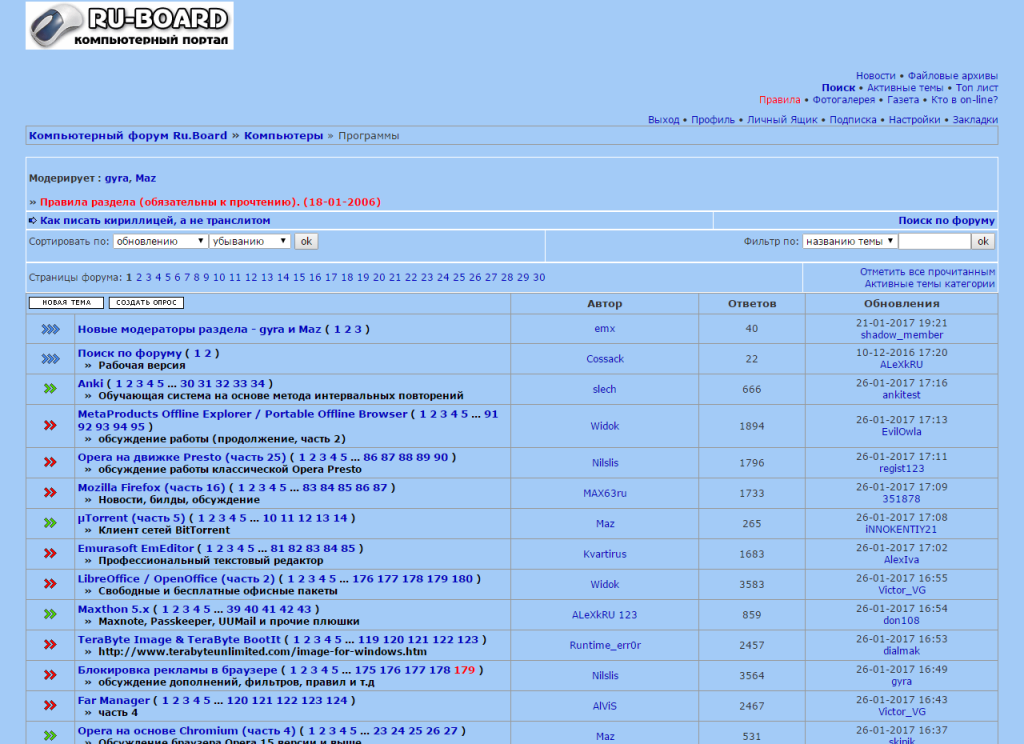1024x744 pixels.
Task: Open the Правила раздела red link
Action: 210,202
